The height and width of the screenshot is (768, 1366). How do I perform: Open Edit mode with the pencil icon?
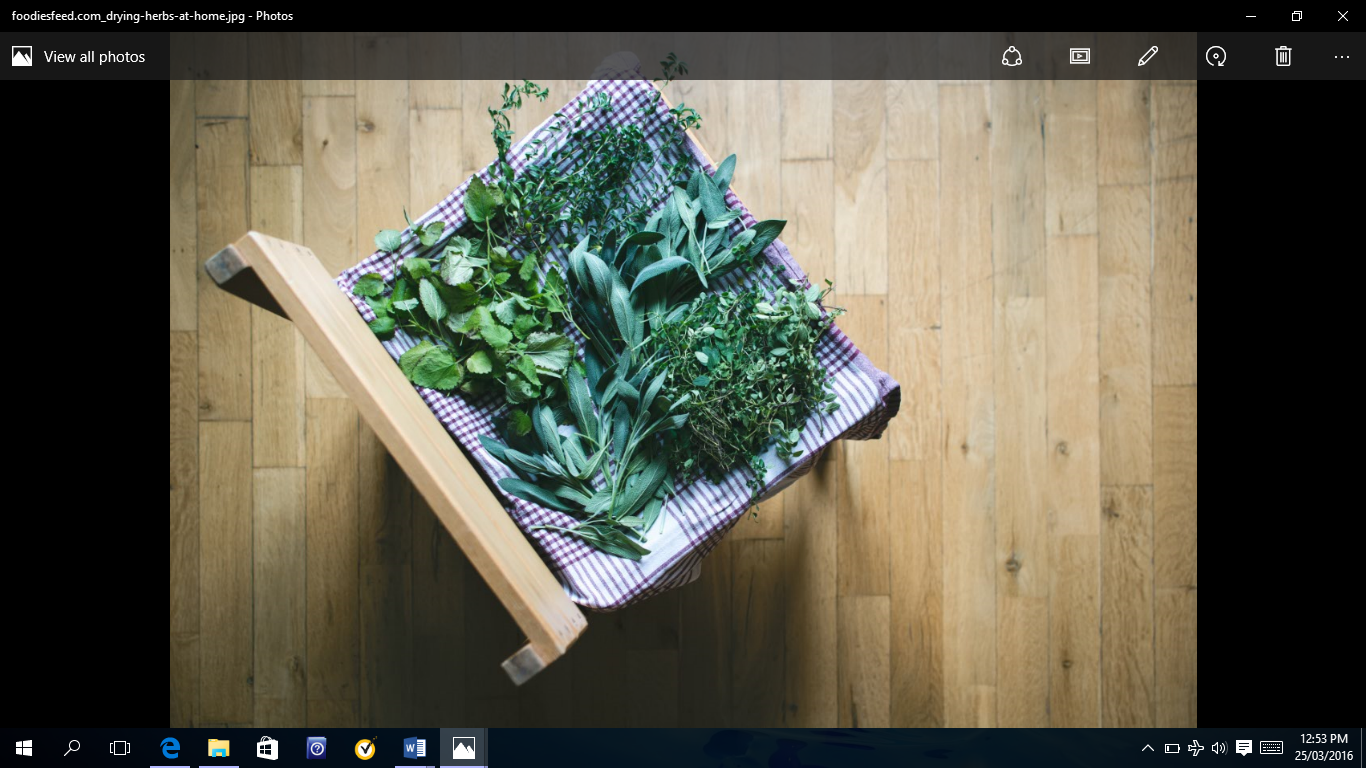(1148, 56)
